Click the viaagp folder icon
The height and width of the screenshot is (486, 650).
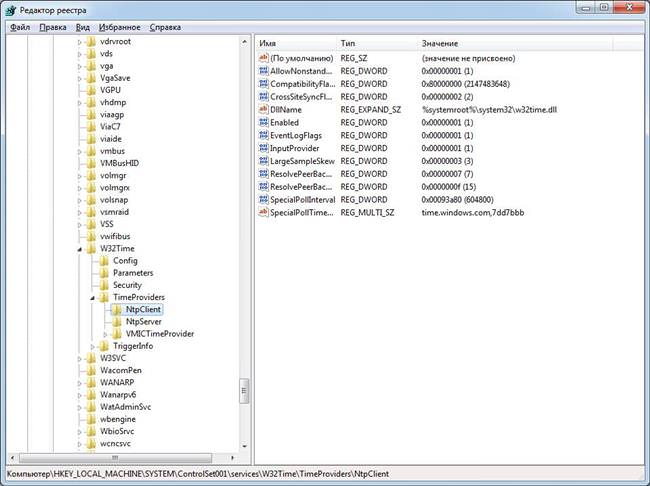[x=91, y=114]
